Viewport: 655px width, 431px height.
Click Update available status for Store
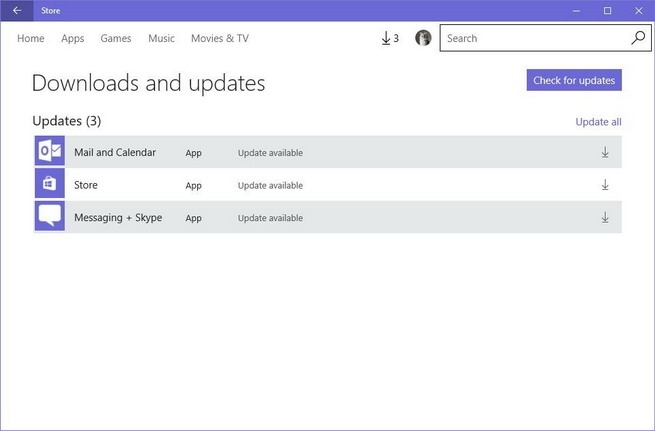tap(270, 185)
